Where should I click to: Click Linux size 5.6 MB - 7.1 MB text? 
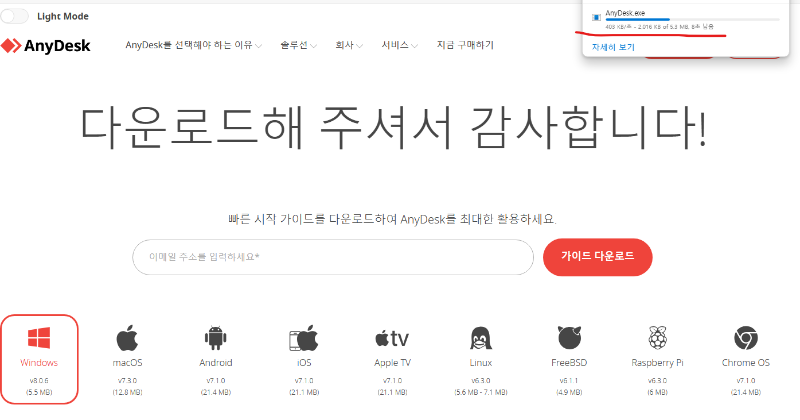click(481, 392)
